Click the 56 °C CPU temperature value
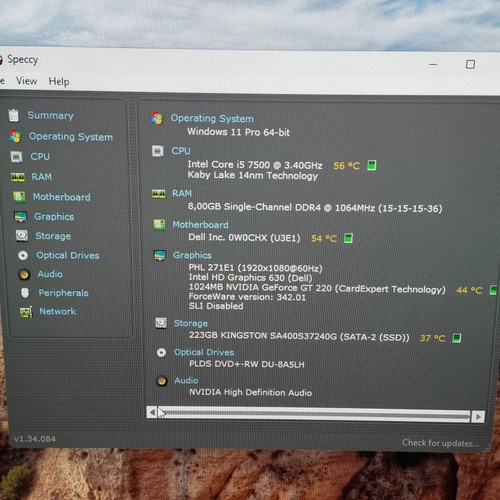Viewport: 500px width, 500px height. [x=347, y=166]
